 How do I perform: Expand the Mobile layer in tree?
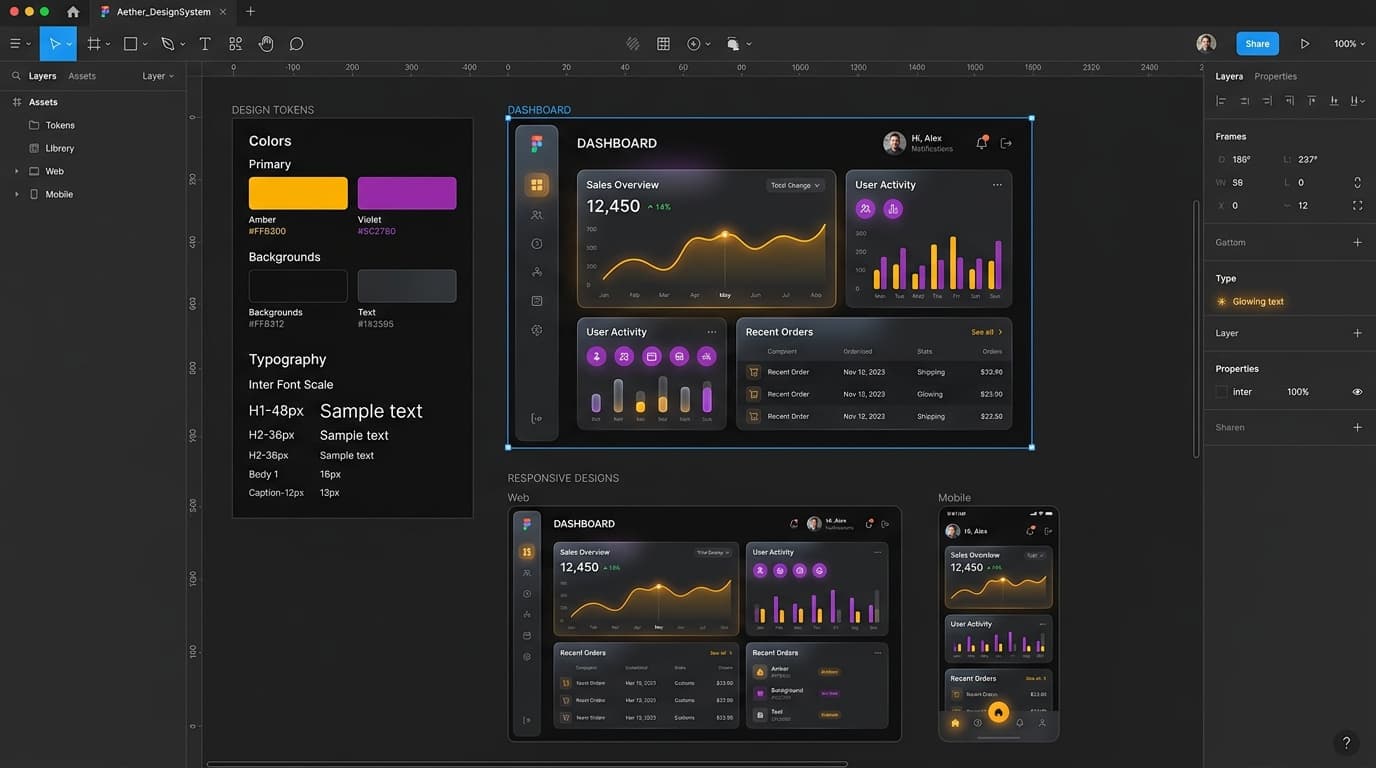(16, 194)
